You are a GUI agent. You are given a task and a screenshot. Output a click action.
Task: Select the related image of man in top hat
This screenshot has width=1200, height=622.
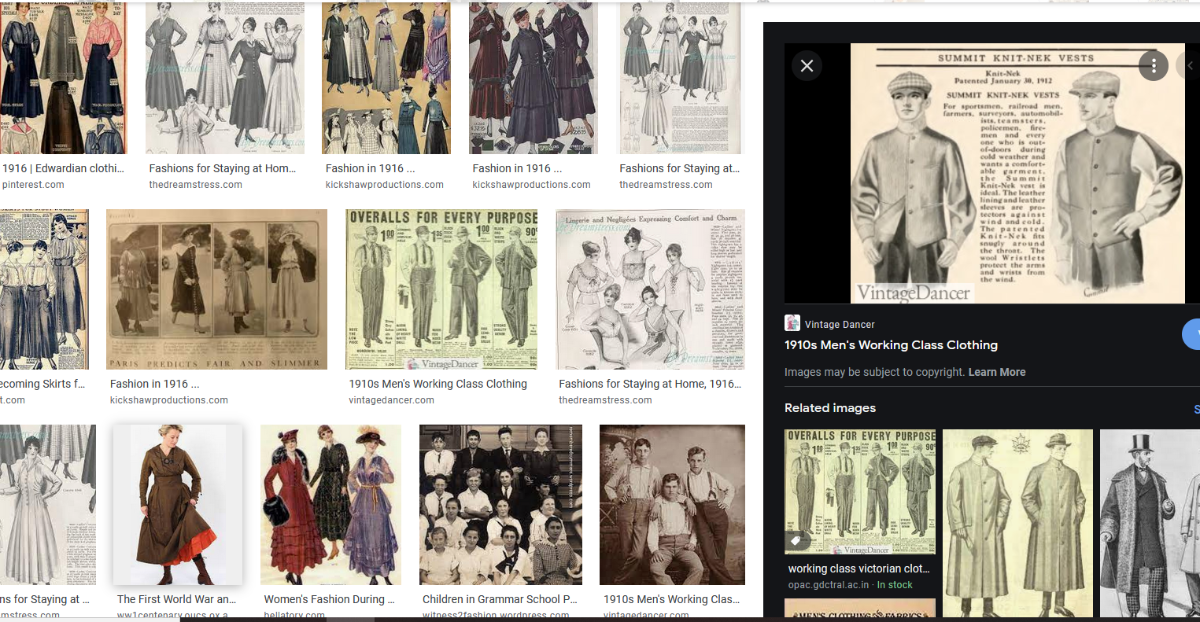pyautogui.click(x=1150, y=509)
